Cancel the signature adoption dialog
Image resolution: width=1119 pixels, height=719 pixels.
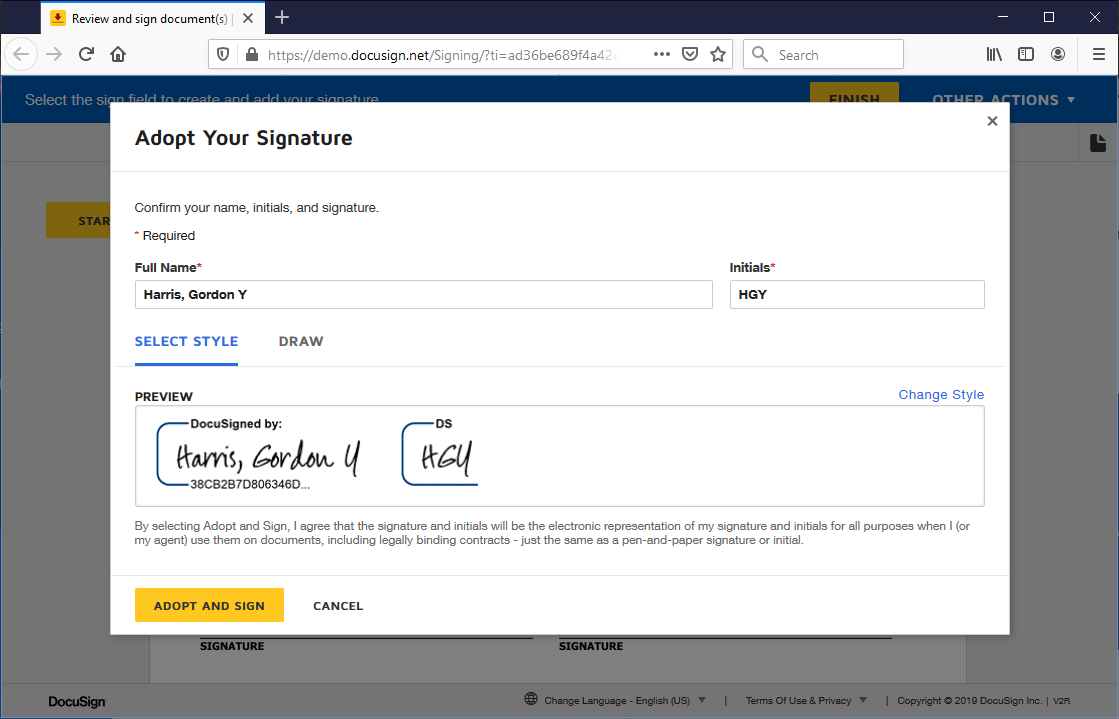[338, 606]
